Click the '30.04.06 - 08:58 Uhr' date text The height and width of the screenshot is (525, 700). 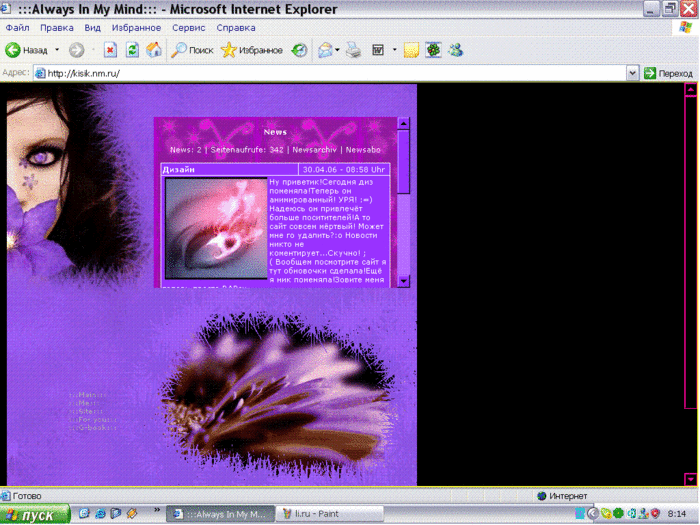tap(344, 170)
